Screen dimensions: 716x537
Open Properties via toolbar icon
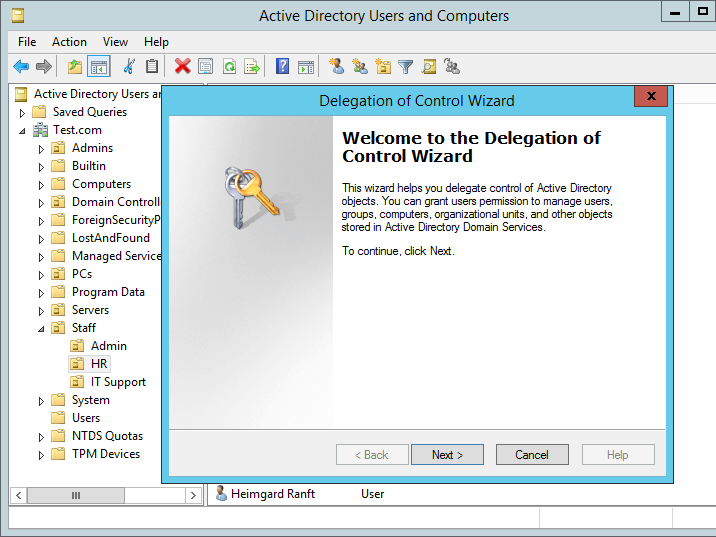[x=205, y=67]
